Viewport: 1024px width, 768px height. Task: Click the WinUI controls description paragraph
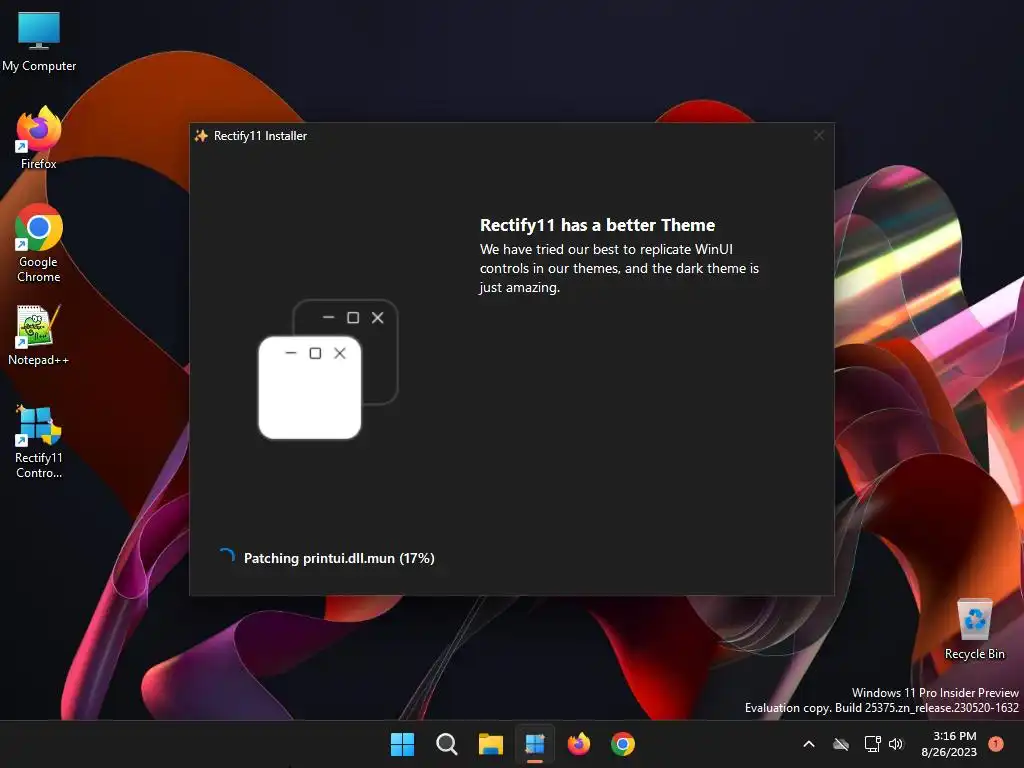(x=619, y=268)
